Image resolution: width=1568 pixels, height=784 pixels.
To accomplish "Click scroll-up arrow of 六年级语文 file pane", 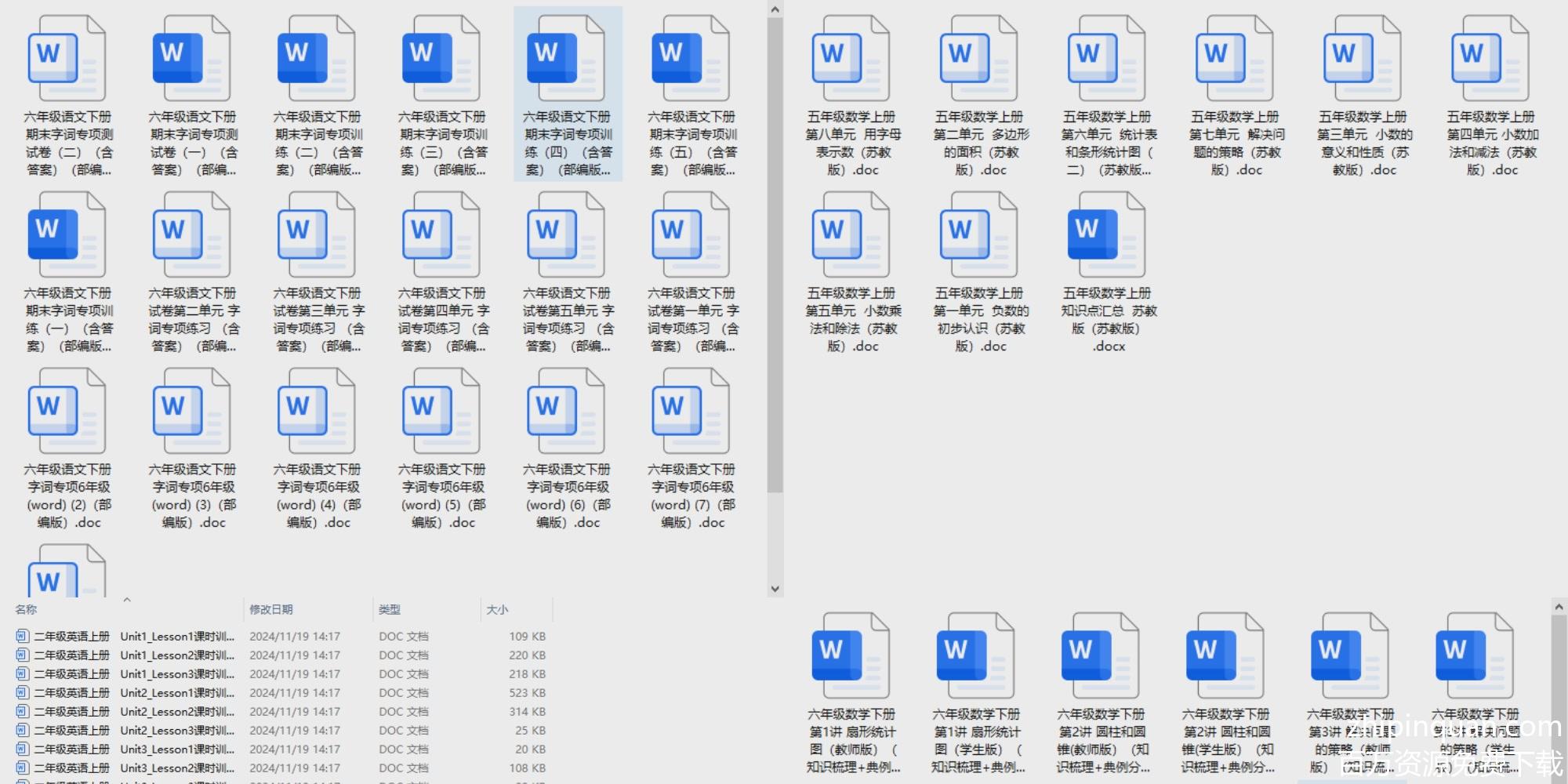I will click(x=775, y=9).
